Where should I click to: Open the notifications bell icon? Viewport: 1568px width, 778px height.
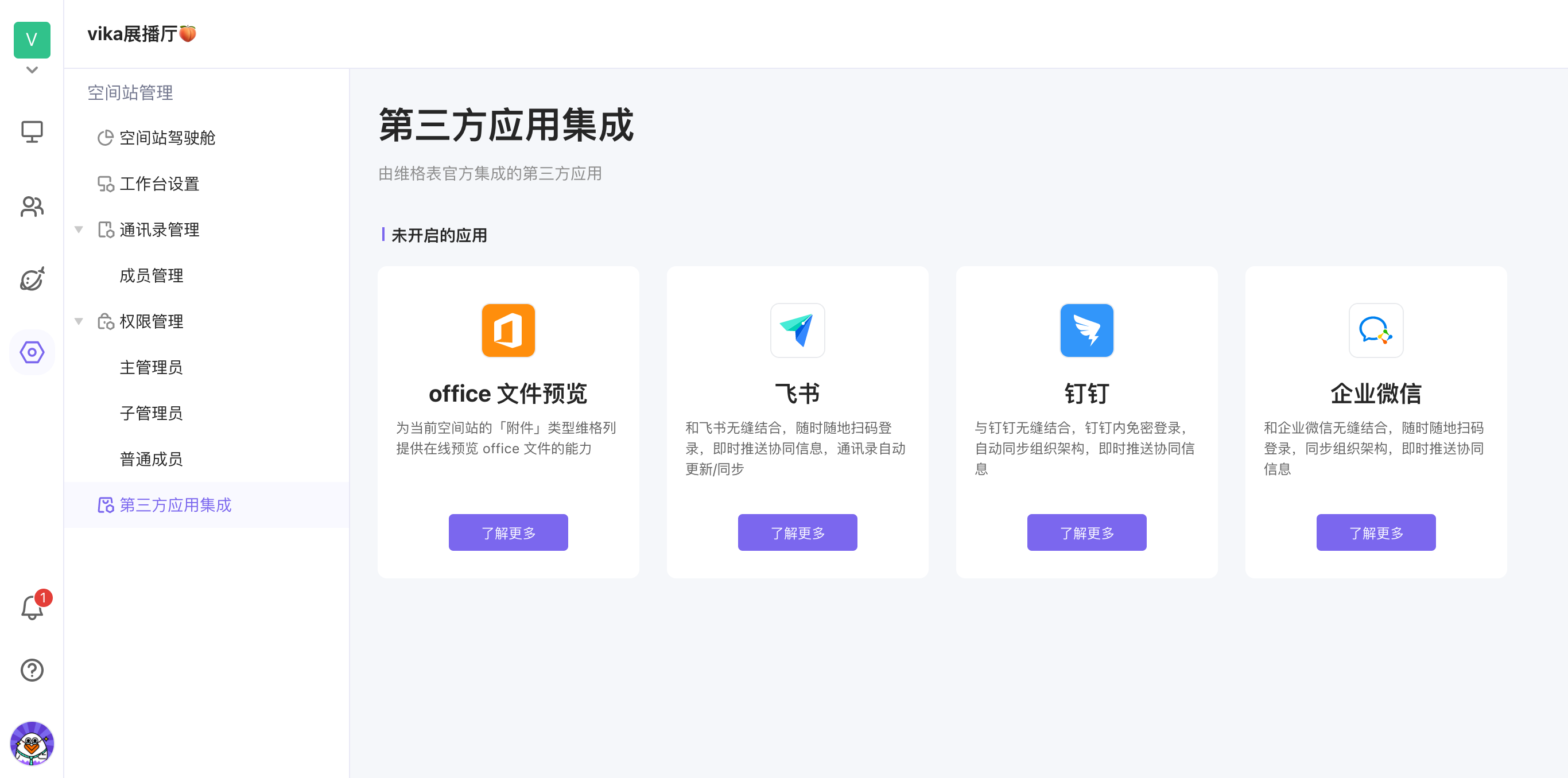click(32, 608)
